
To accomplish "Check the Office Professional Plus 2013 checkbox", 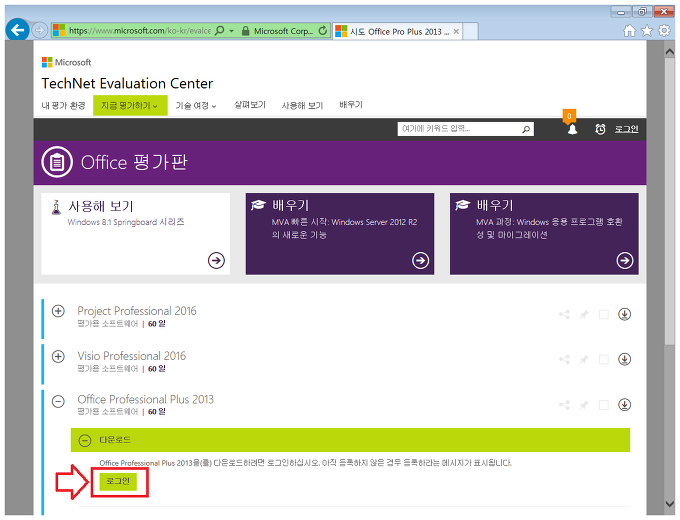I will (x=604, y=405).
